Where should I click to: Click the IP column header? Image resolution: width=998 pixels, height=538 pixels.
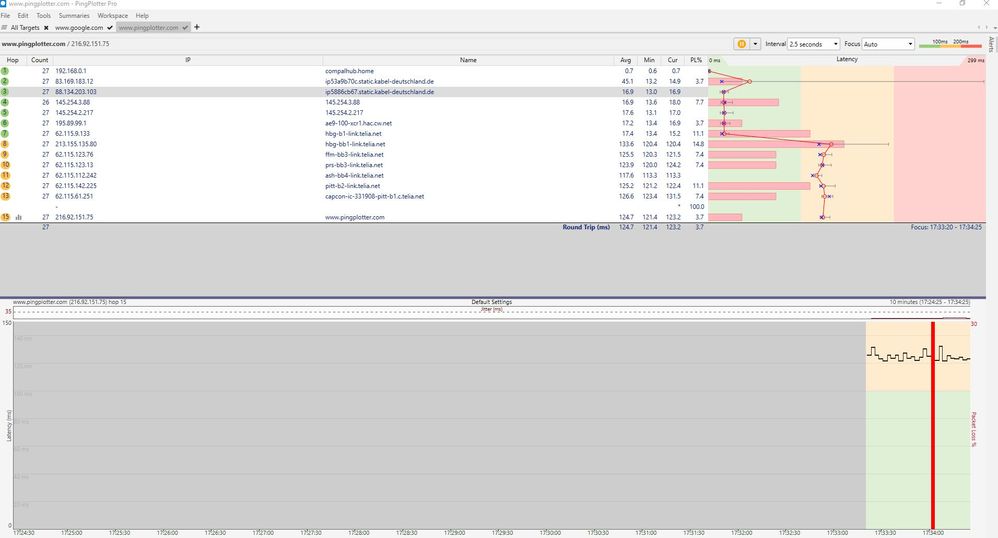[x=188, y=60]
